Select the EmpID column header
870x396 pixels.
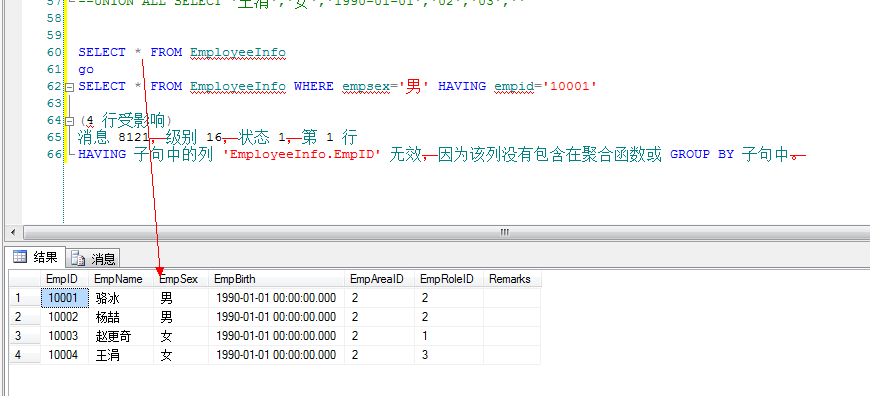[65, 279]
